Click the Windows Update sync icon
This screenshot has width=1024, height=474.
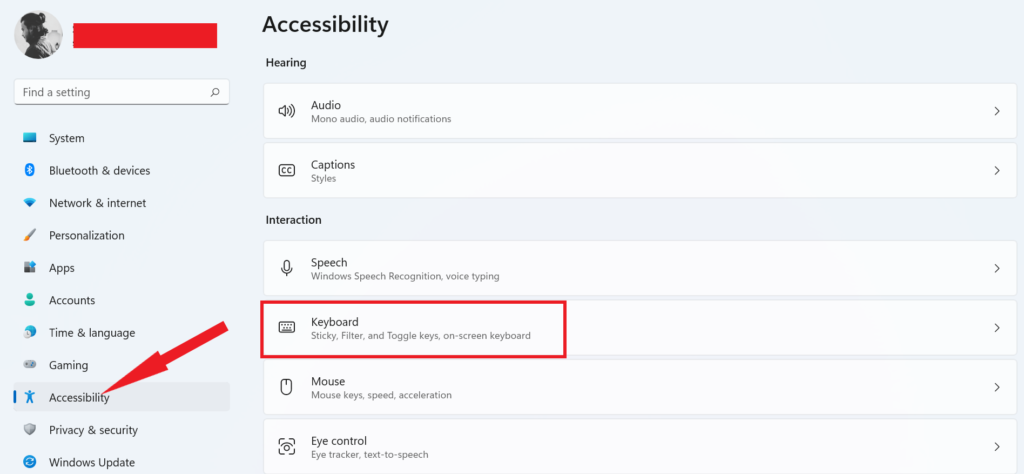pos(30,462)
